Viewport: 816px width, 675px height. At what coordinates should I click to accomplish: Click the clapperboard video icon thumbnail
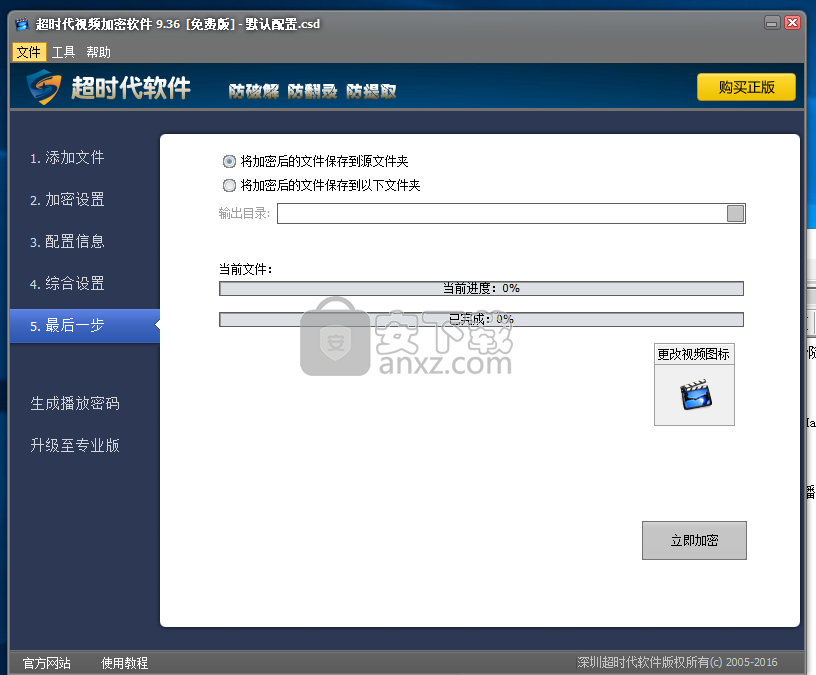pos(695,395)
